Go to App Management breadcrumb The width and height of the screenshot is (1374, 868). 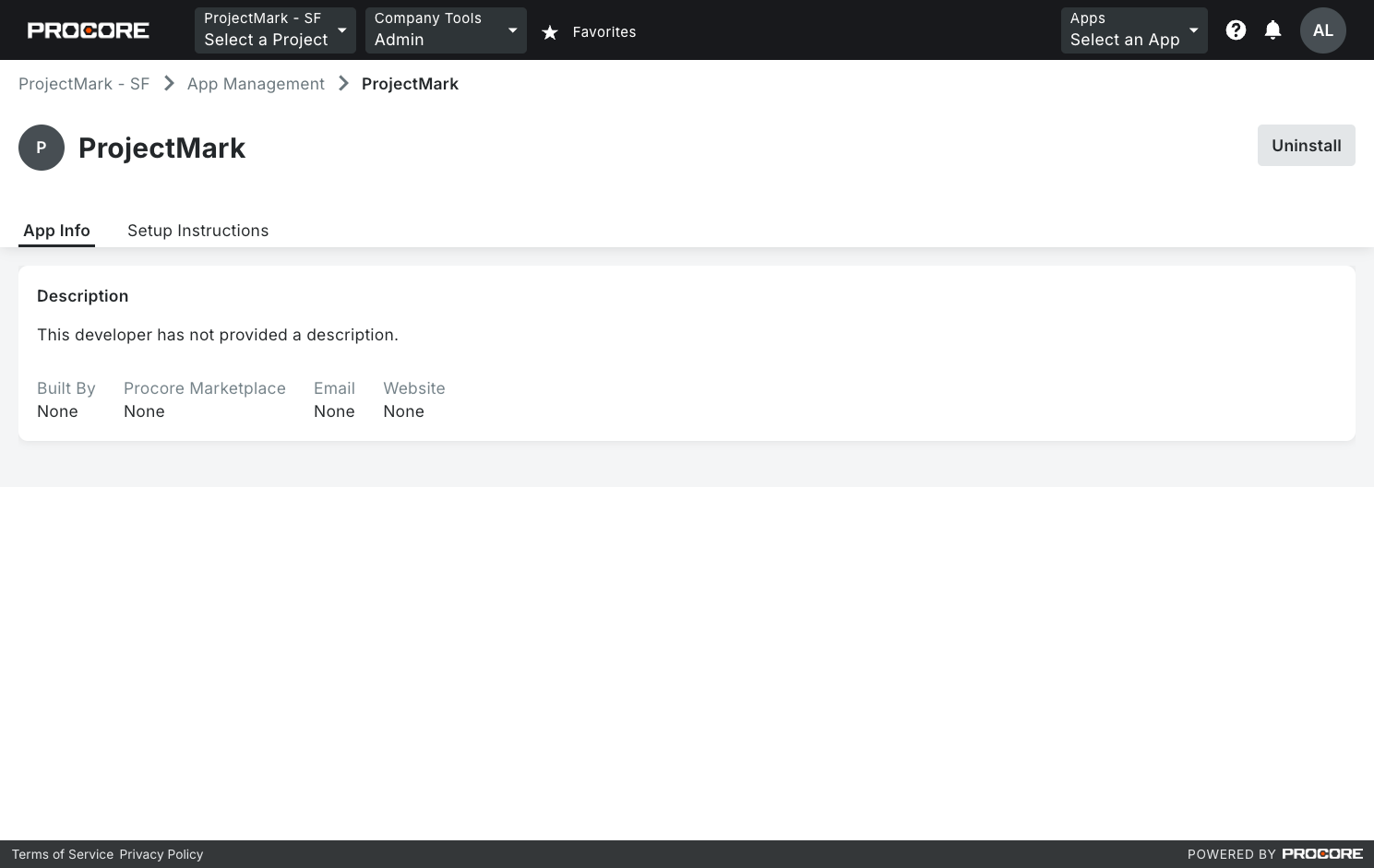coord(256,84)
